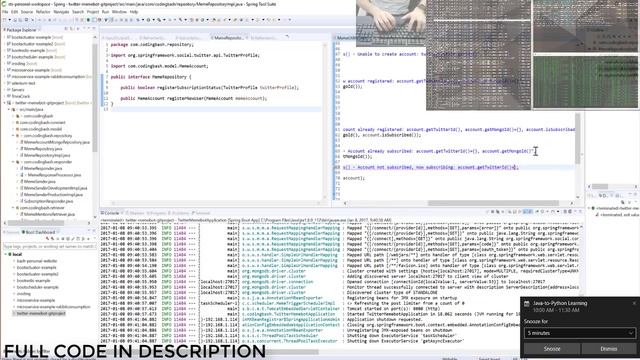The width and height of the screenshot is (640, 360).
Task: Select MemeSender.java in Package Explorer
Action: [39, 181]
